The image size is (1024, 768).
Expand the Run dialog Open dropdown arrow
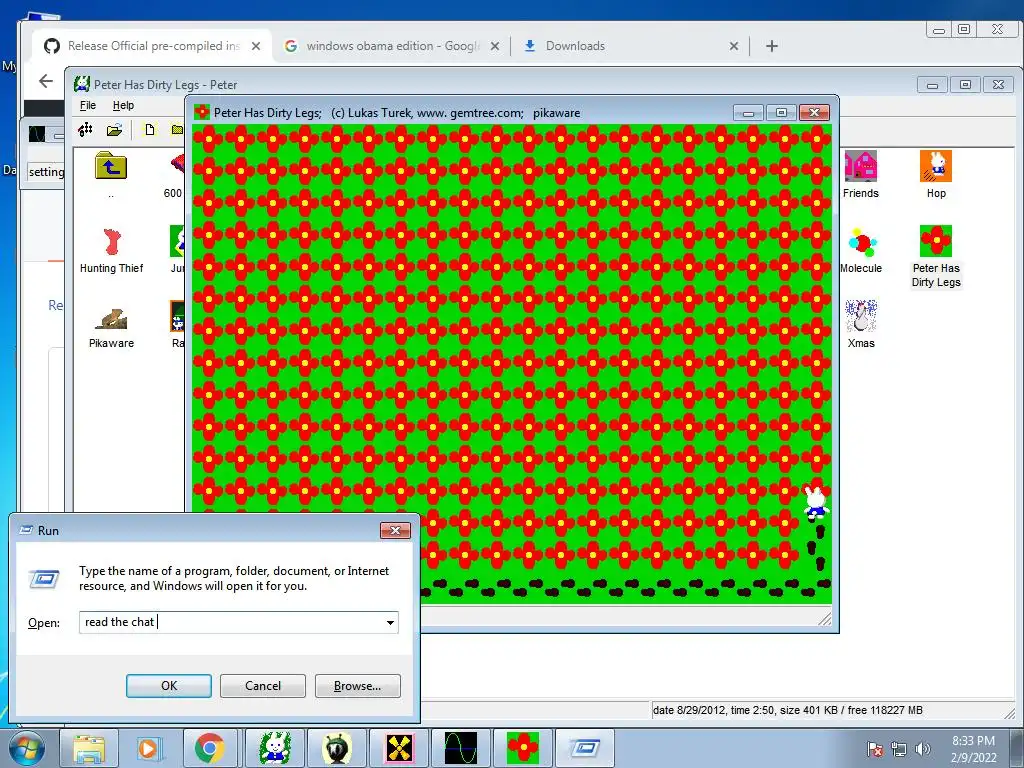pos(390,622)
